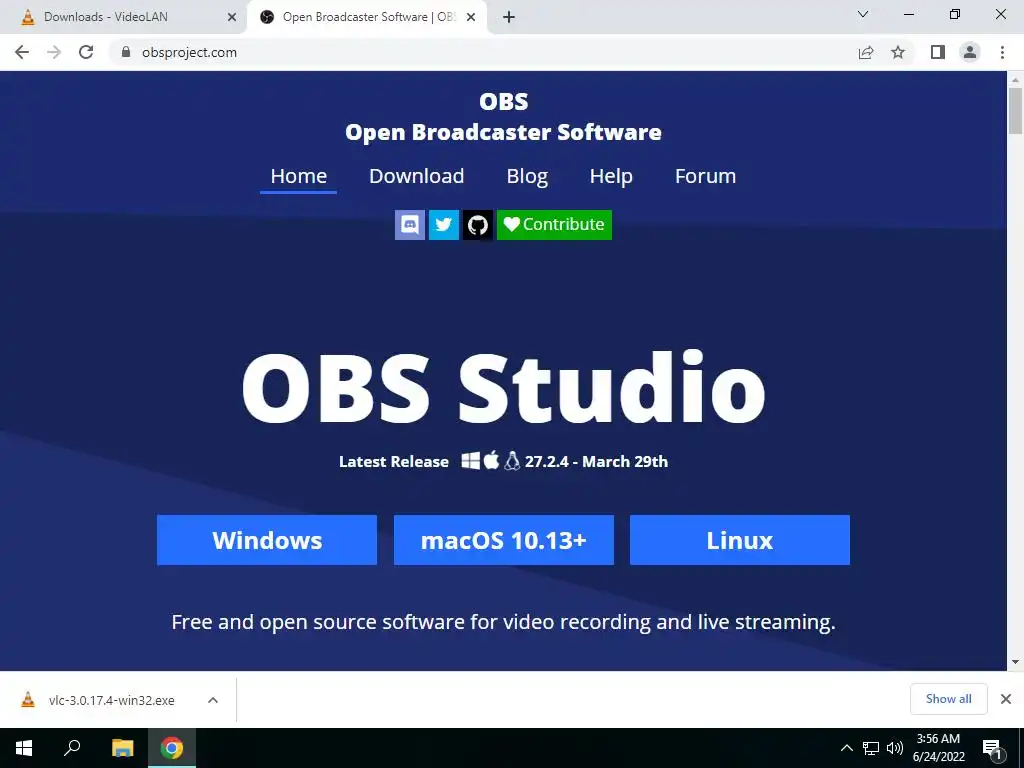Click the "27.2.4 - March 29th" text
The image size is (1024, 768).
596,462
